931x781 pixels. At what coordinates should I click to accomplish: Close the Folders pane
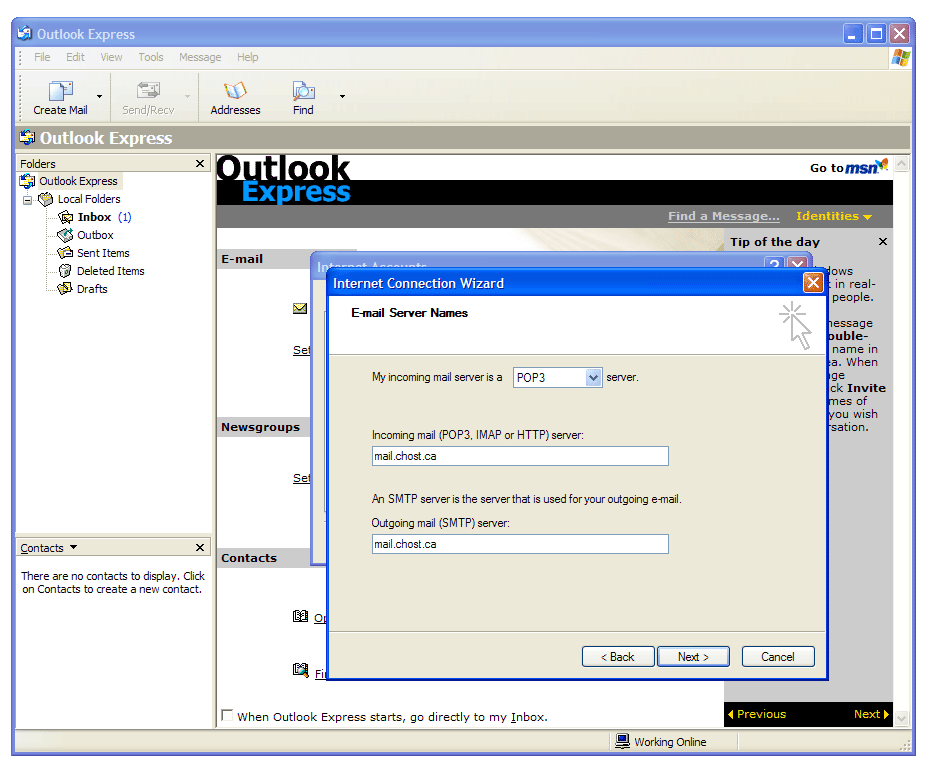200,163
